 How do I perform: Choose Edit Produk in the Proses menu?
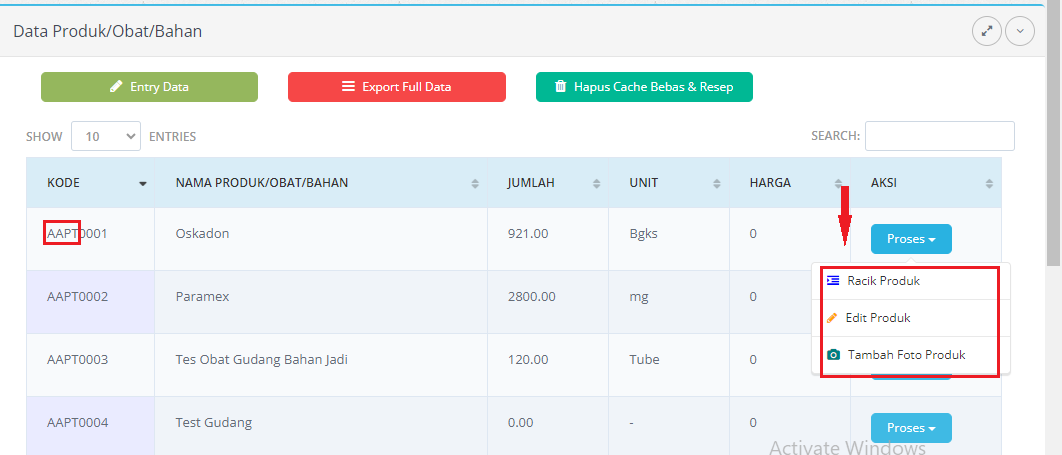tap(877, 318)
